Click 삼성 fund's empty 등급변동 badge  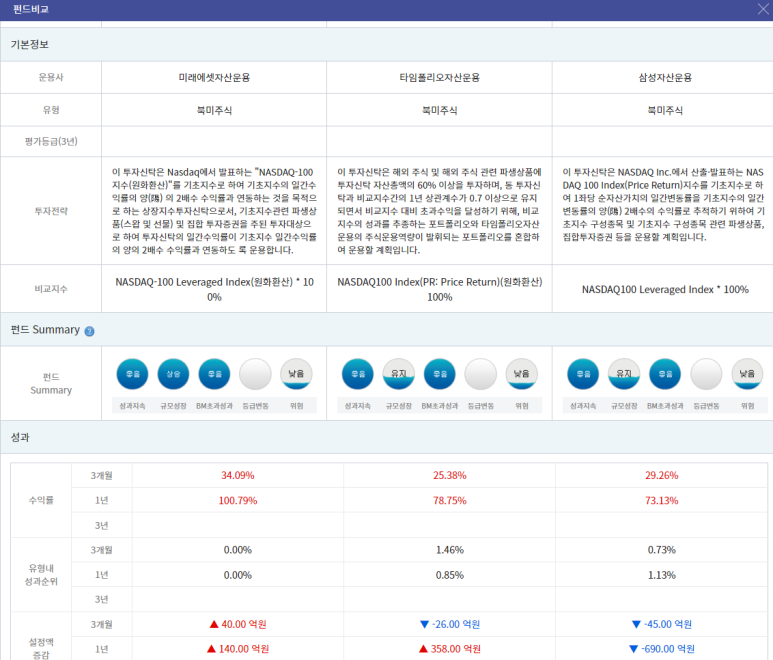pyautogui.click(x=706, y=374)
